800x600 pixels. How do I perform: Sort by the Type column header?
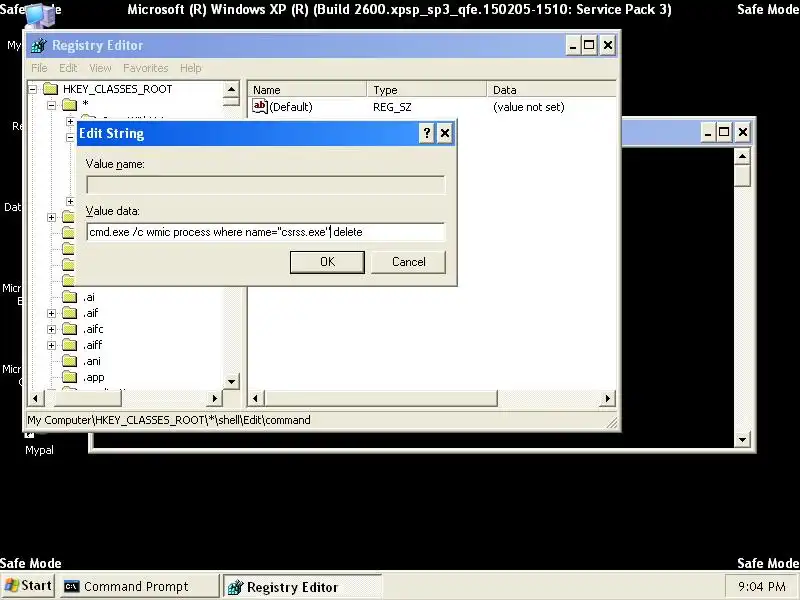click(x=427, y=90)
